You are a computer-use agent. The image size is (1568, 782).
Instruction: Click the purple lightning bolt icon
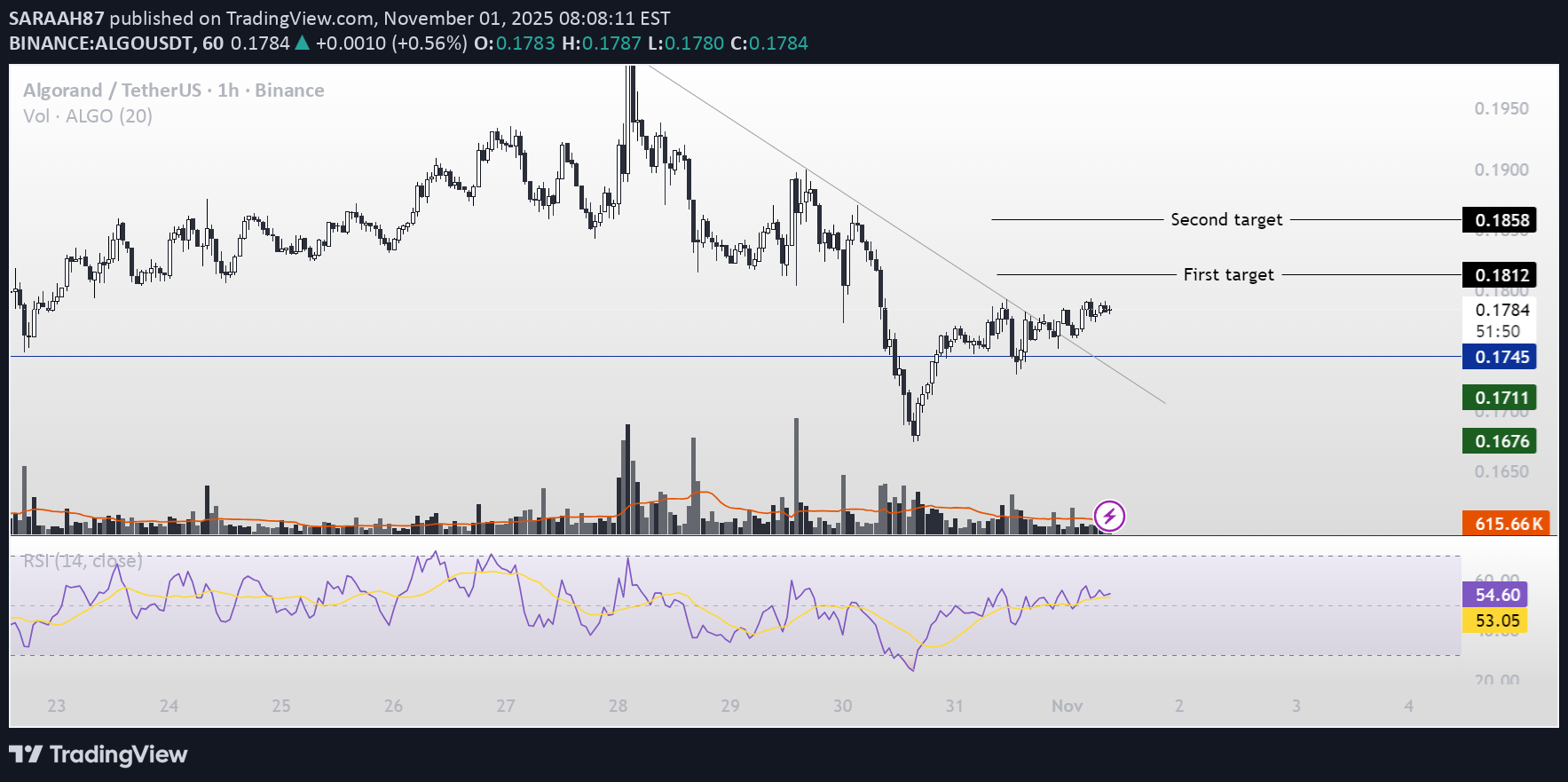[x=1109, y=516]
